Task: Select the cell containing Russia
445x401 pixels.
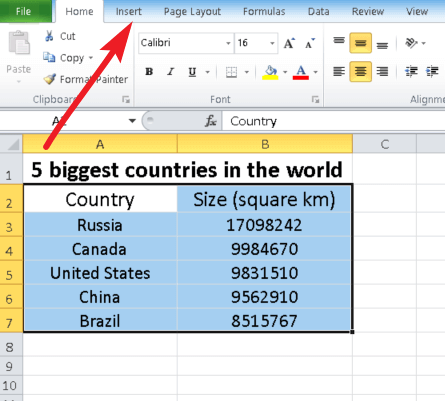Action: point(100,225)
